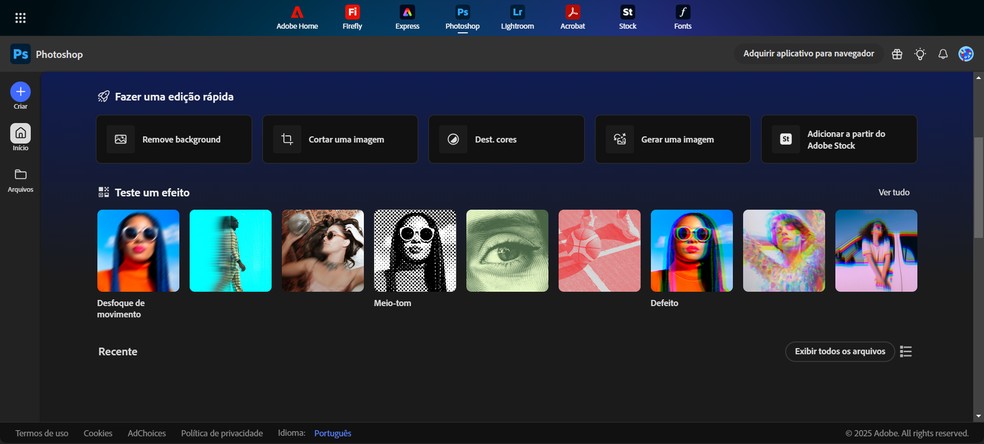Switch to Firefly app tab
Image resolution: width=984 pixels, height=444 pixels.
[x=352, y=17]
